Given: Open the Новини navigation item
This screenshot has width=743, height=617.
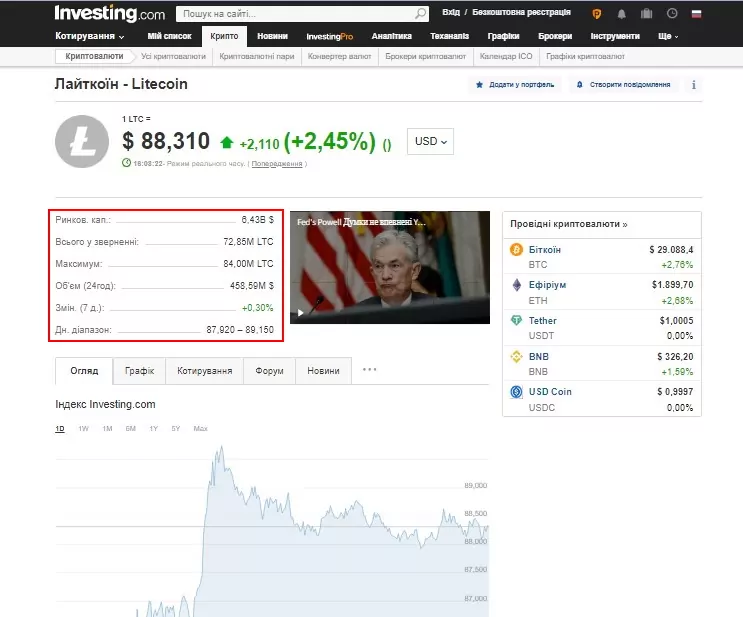Looking at the screenshot, I should [x=272, y=36].
